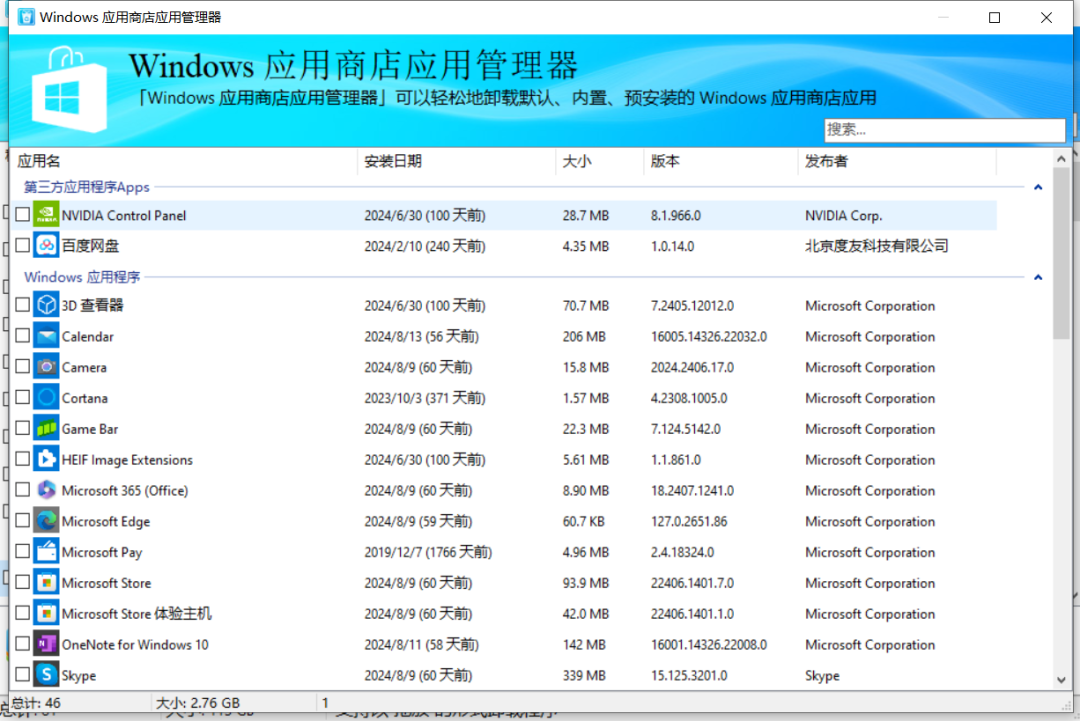Click the Microsoft 365 (Office) icon
Image resolution: width=1080 pixels, height=721 pixels.
click(46, 490)
